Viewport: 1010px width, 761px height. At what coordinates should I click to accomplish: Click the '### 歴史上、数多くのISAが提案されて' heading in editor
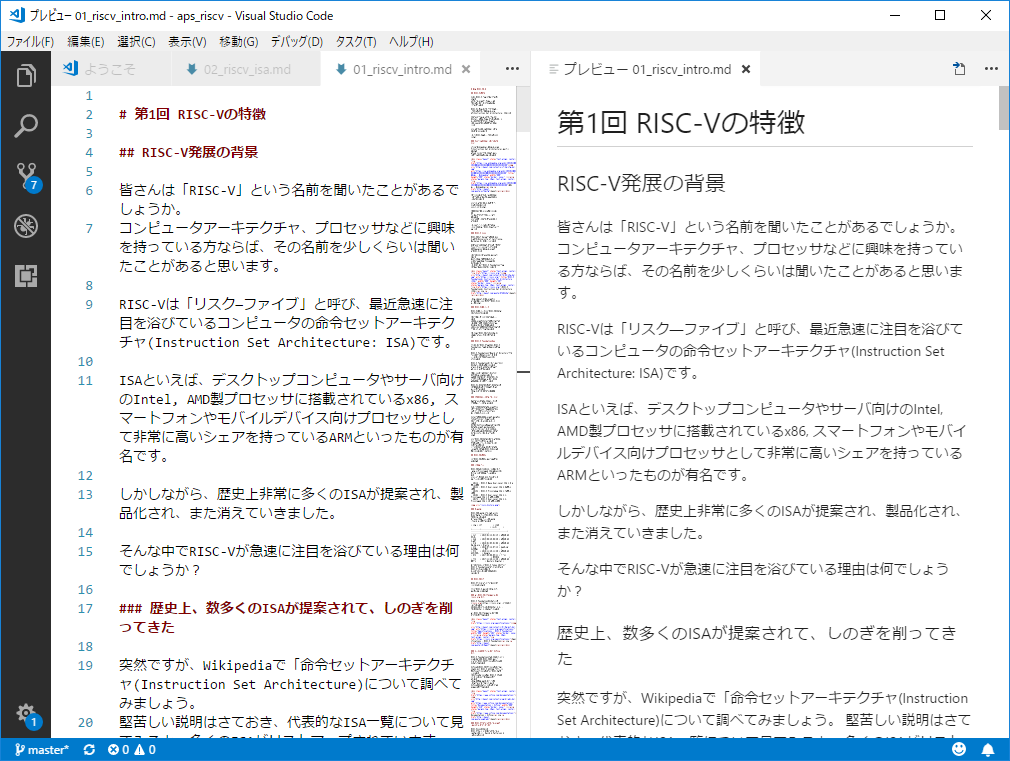[286, 617]
